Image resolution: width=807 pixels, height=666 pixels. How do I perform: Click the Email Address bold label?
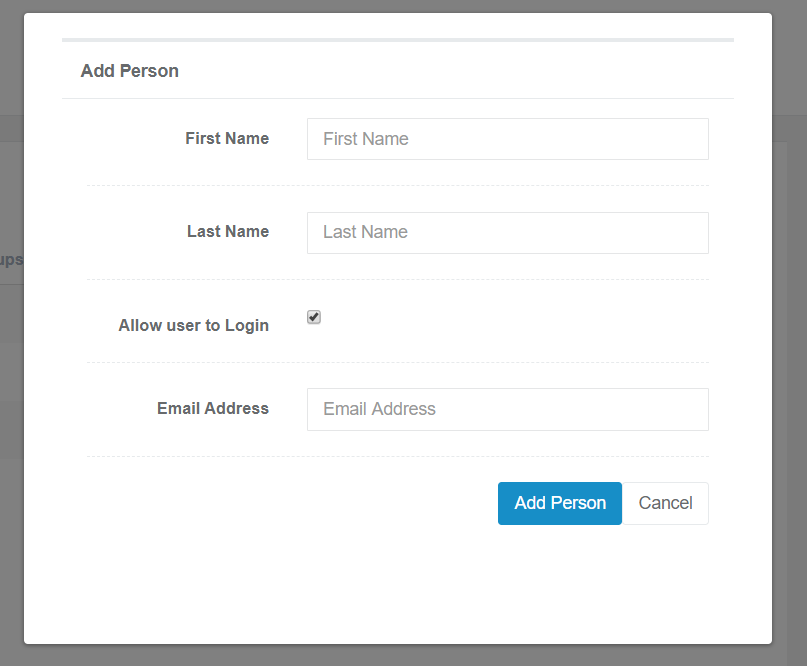click(x=213, y=408)
